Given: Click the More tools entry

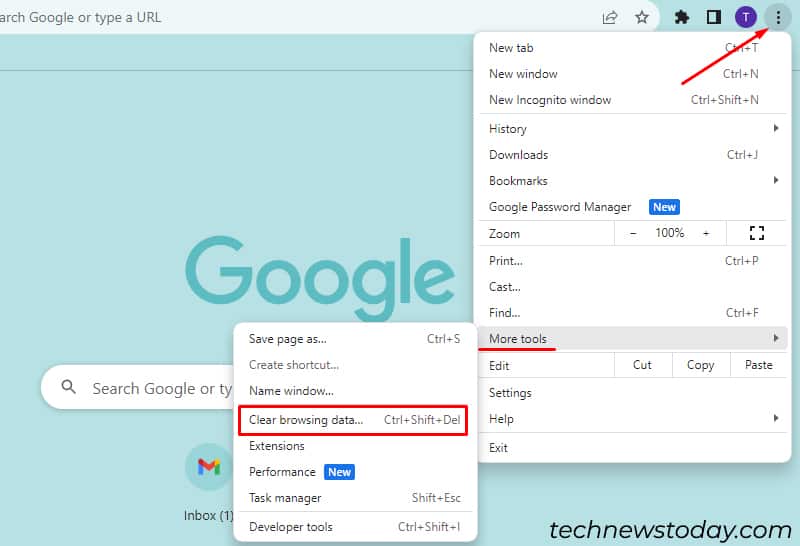Looking at the screenshot, I should tap(633, 338).
